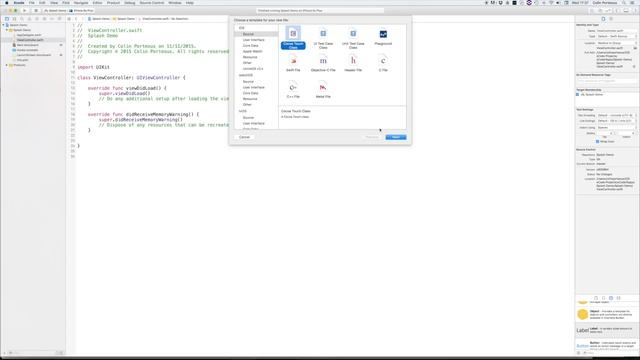Open the Apple menu

(x=7, y=3)
